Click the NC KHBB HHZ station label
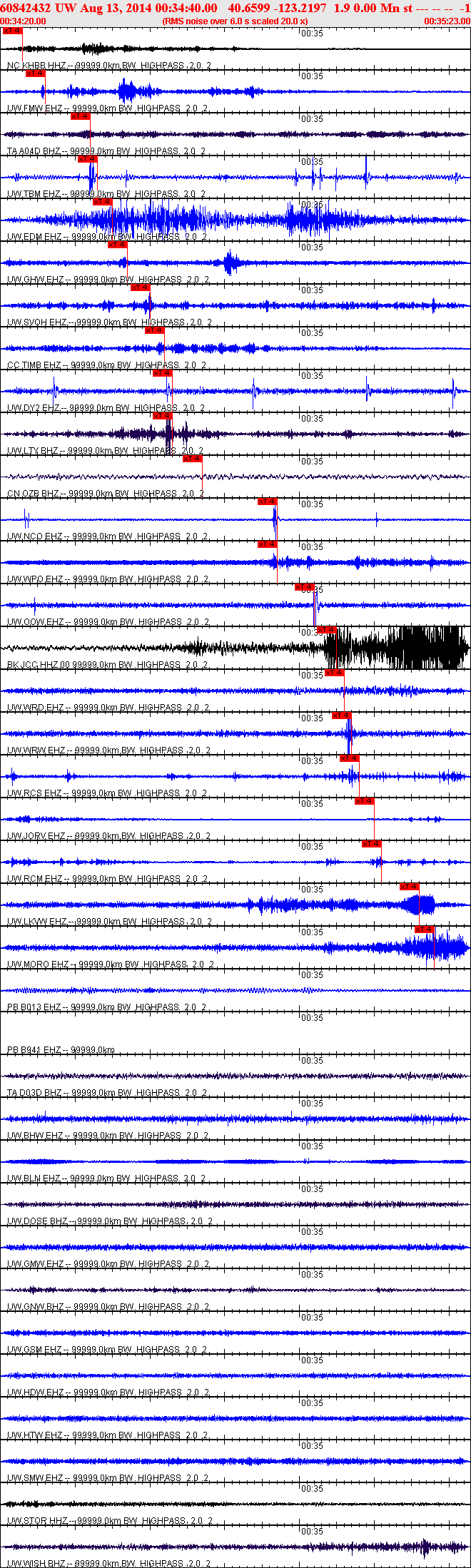Image resolution: width=471 pixels, height=1568 pixels. point(109,66)
